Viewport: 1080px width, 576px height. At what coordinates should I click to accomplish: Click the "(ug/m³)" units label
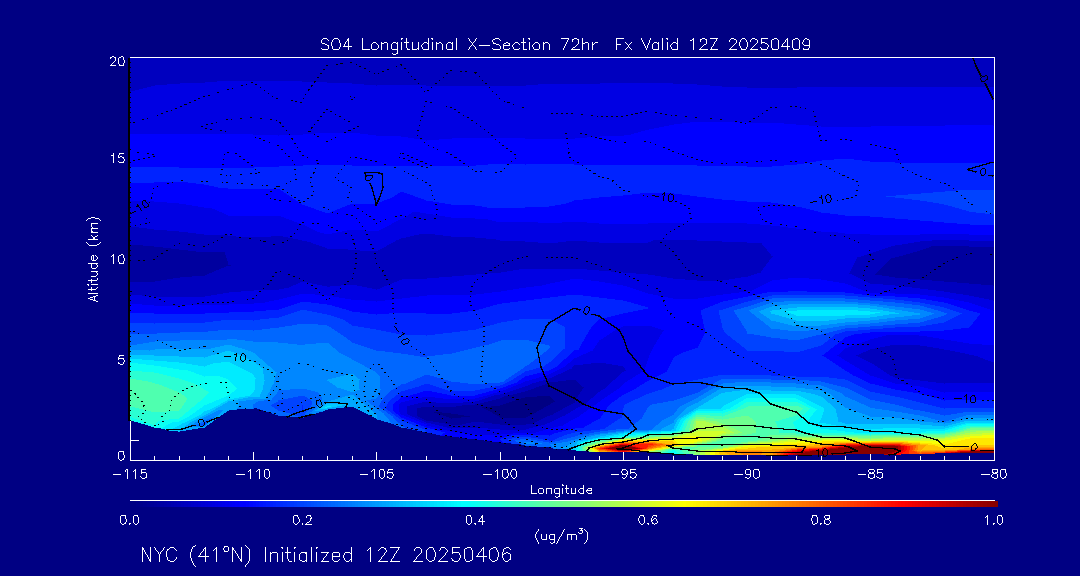(561, 535)
